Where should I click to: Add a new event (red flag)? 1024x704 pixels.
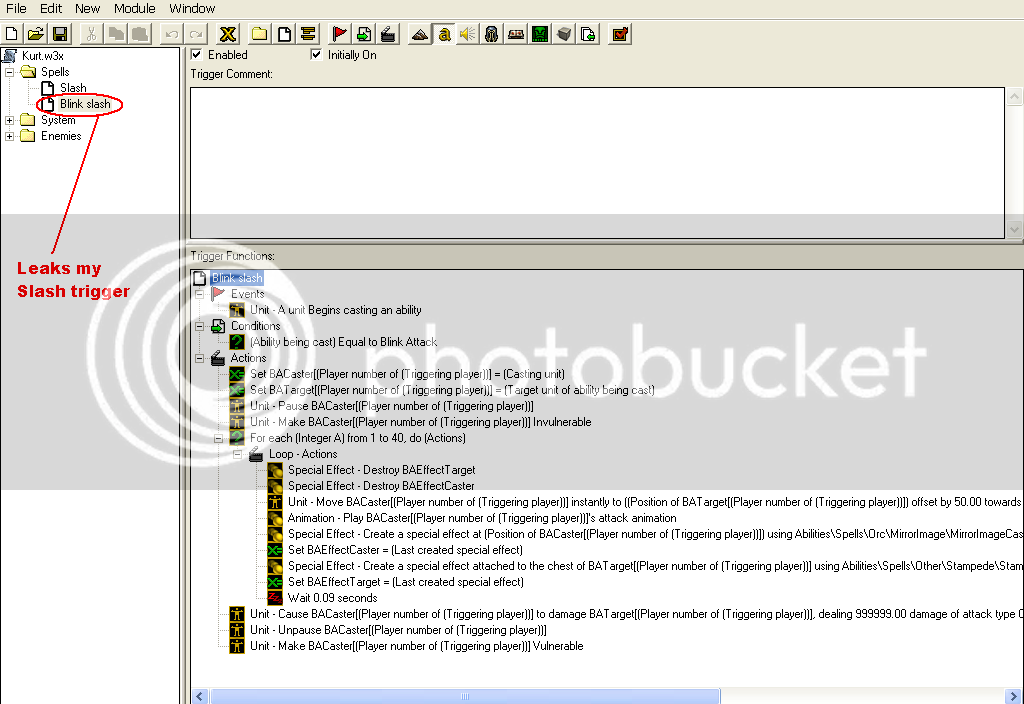[x=340, y=34]
